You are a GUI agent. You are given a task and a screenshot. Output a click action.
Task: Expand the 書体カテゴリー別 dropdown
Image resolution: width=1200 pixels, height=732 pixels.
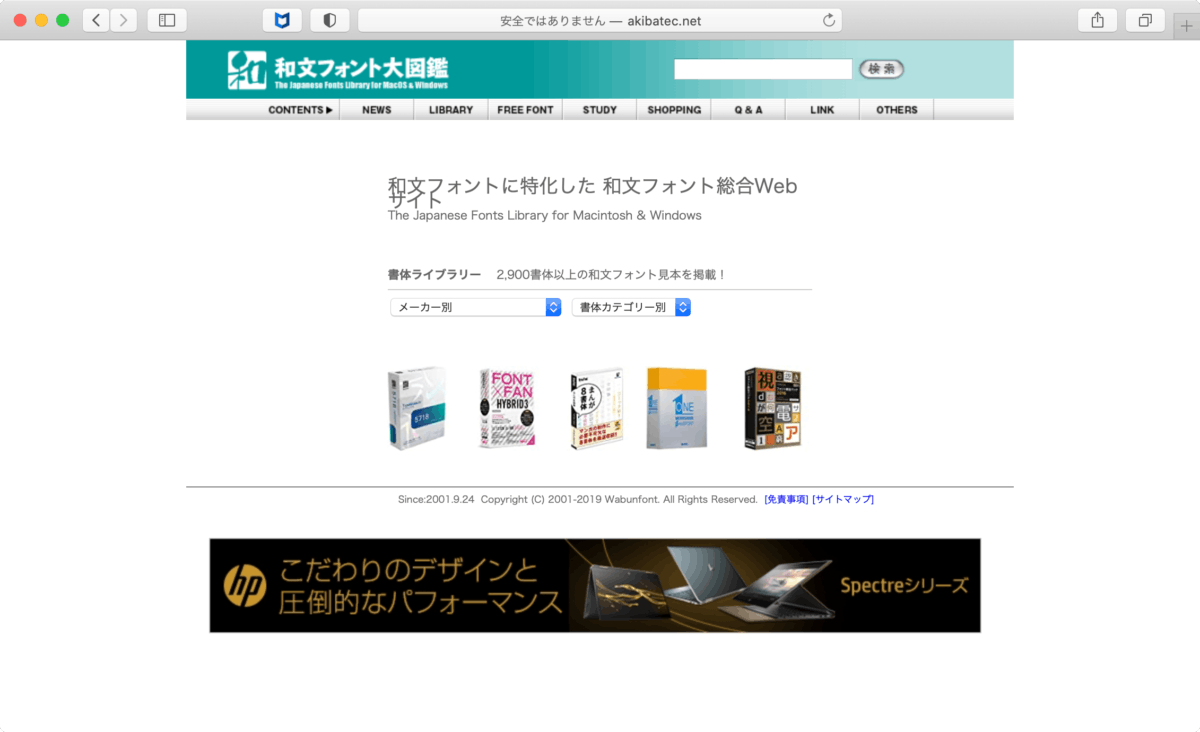point(632,307)
